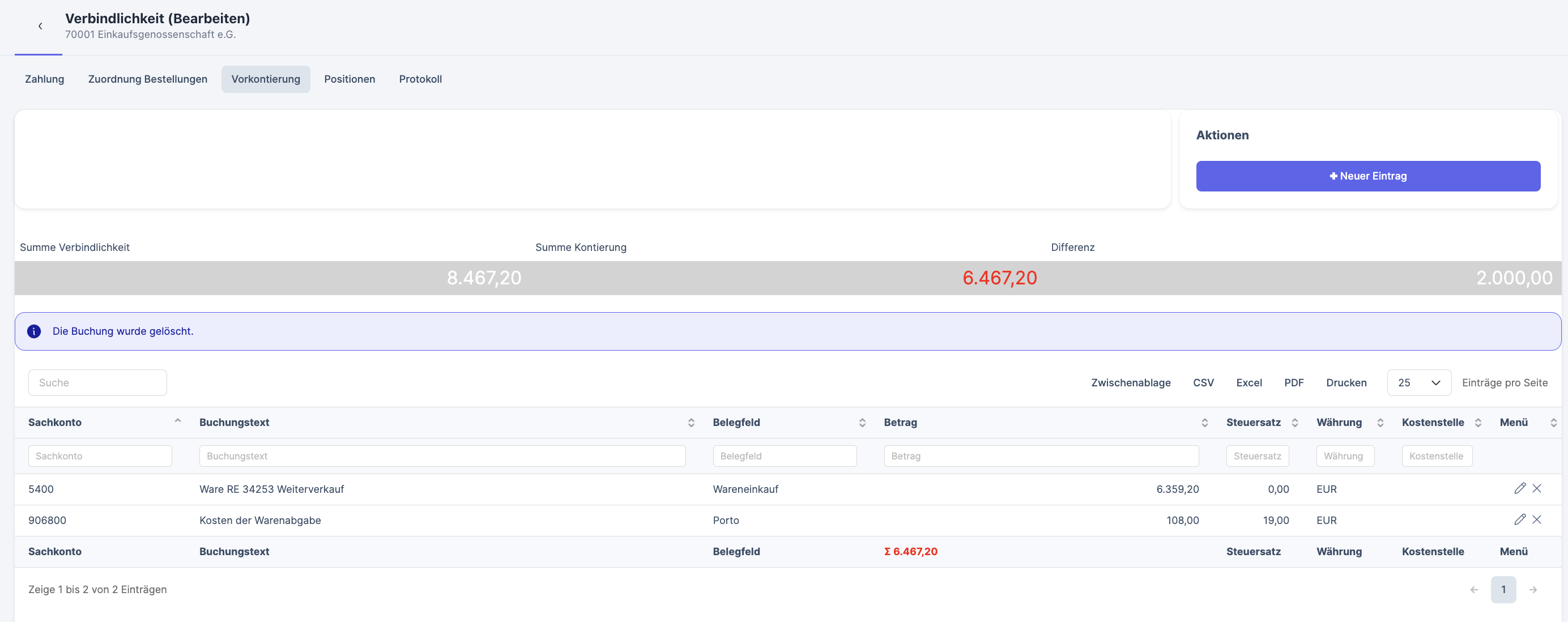Go to next page arrow in pagination
Viewport: 1568px width, 622px height.
(1533, 589)
